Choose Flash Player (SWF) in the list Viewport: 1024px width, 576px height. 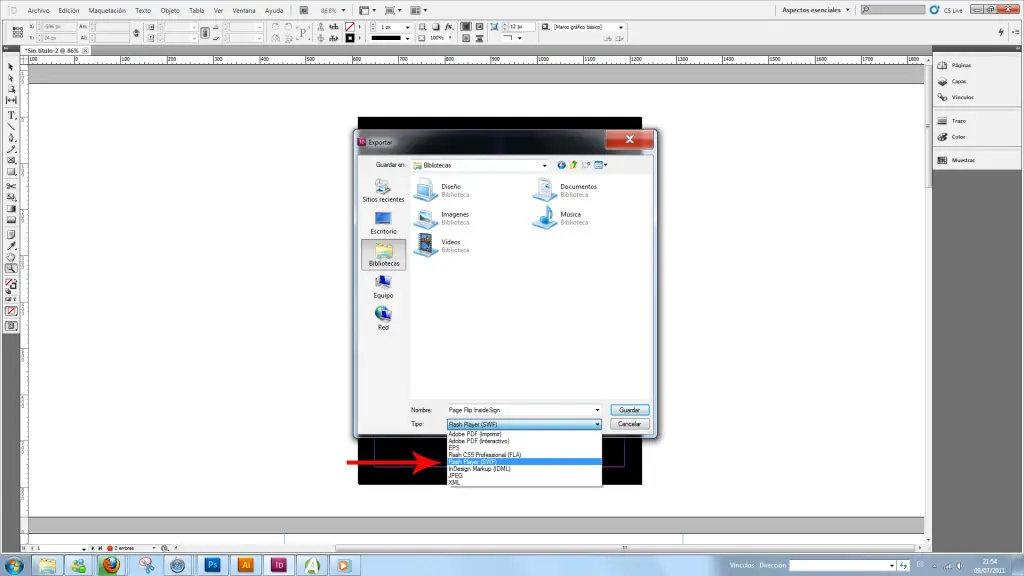[524, 462]
